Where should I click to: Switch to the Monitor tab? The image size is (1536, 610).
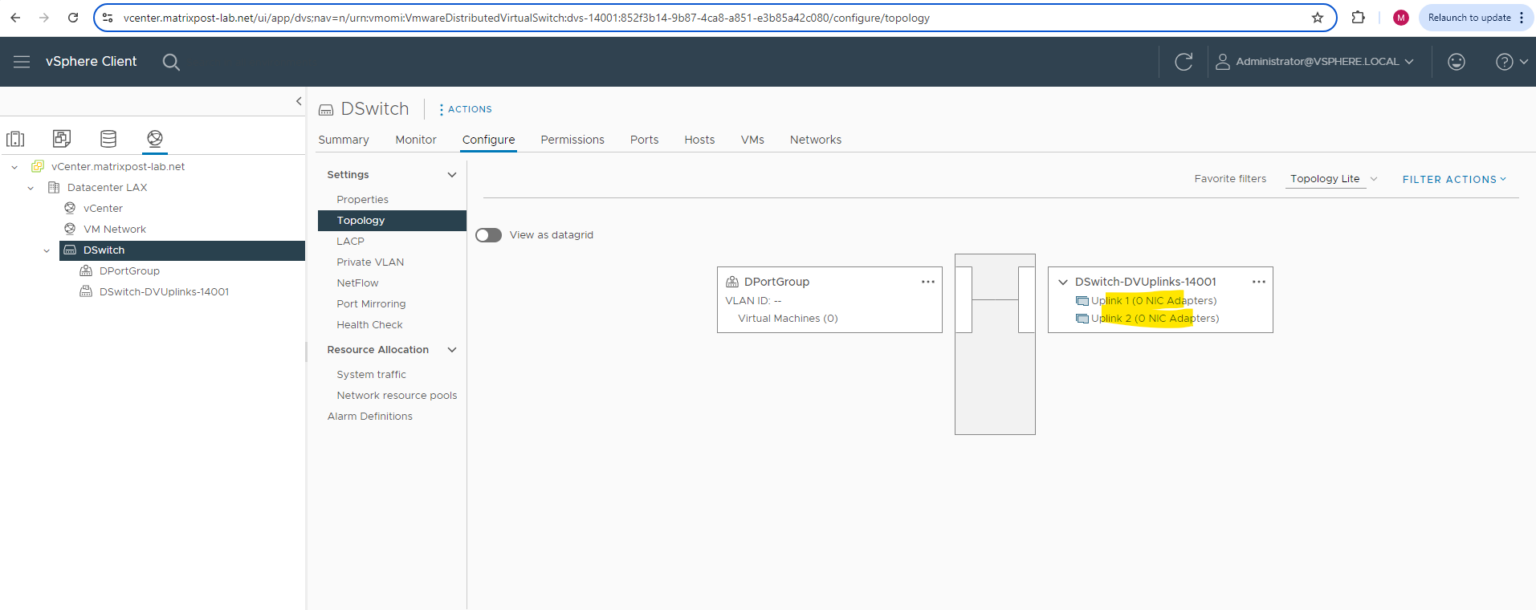point(415,139)
